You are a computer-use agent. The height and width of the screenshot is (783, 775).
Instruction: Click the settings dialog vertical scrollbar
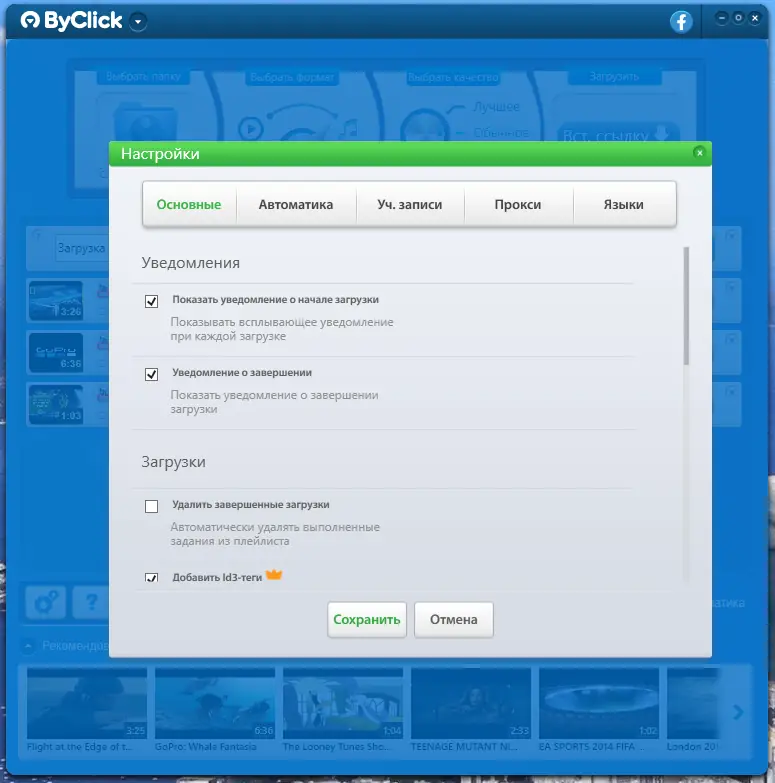pyautogui.click(x=686, y=306)
